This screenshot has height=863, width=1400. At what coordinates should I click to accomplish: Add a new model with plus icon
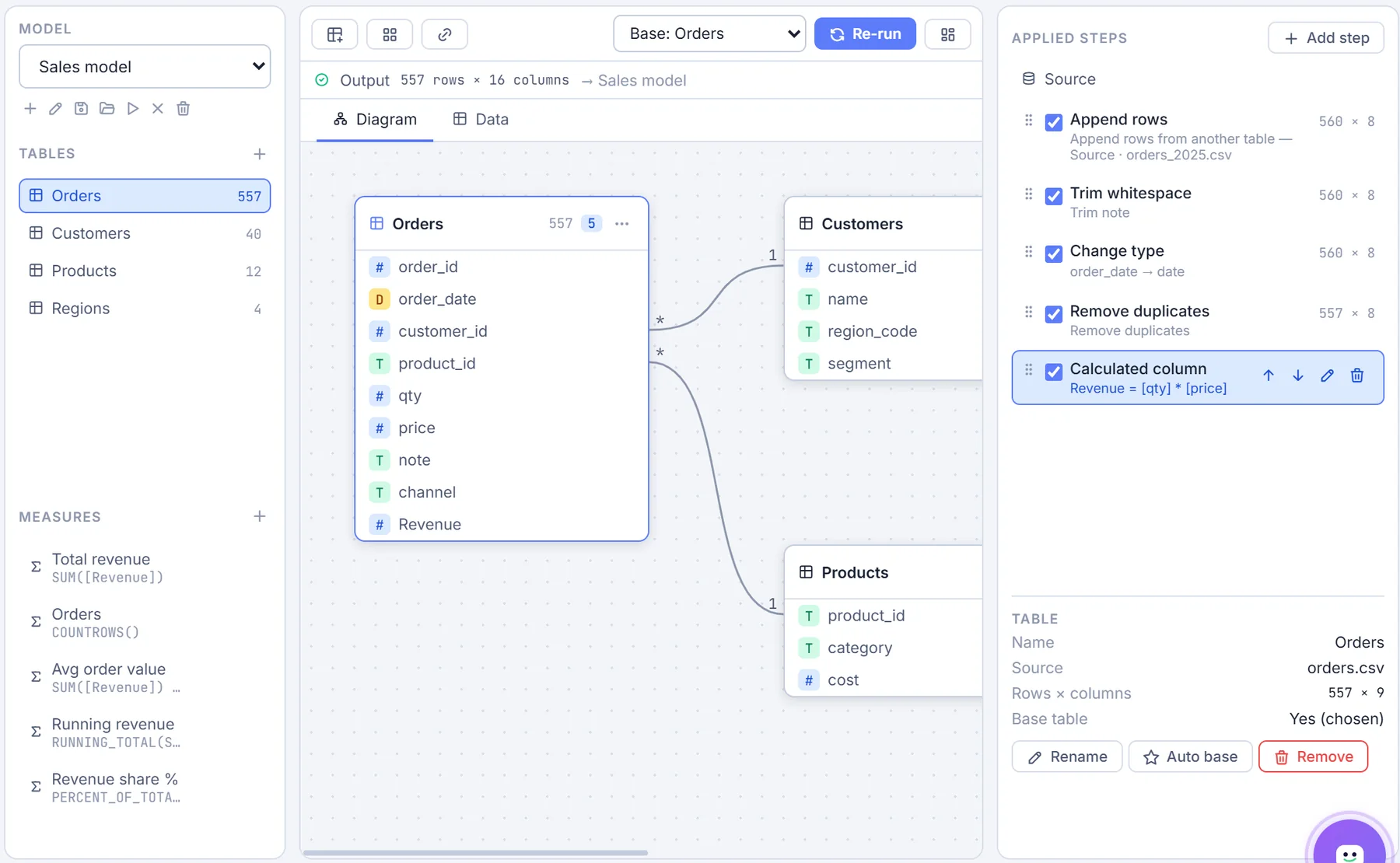pos(30,109)
